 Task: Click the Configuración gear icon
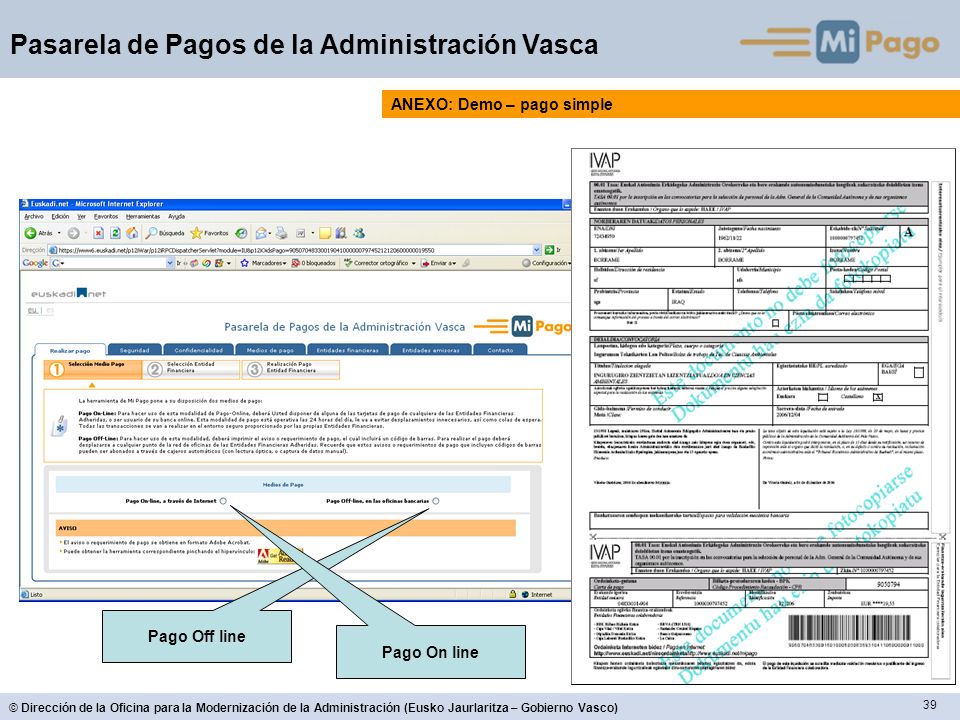click(x=526, y=263)
